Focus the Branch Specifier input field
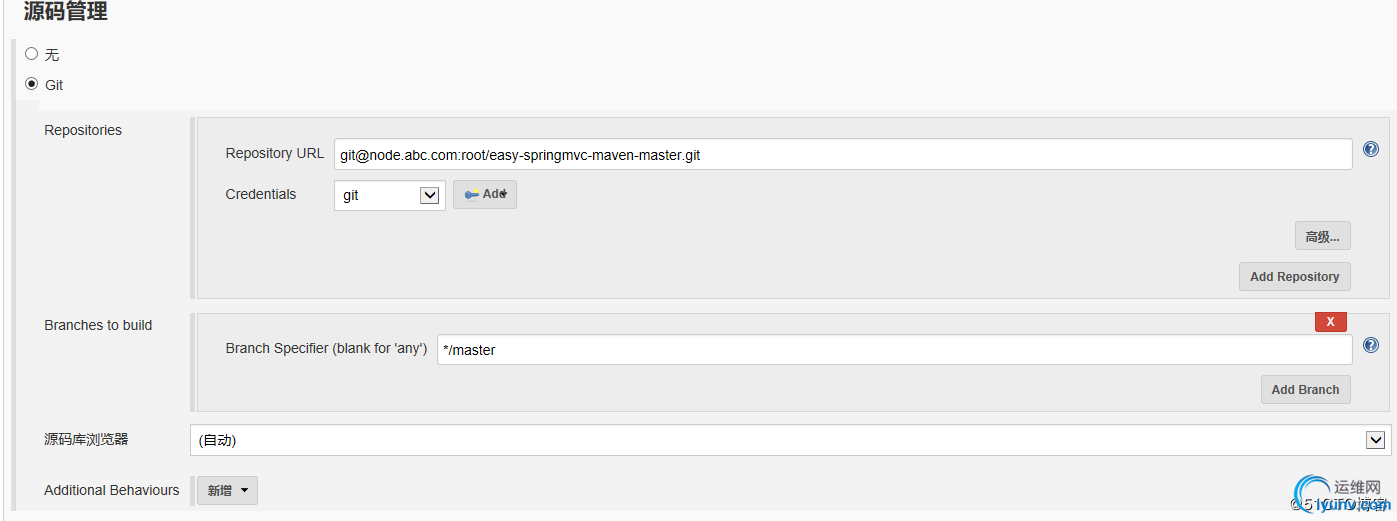The width and height of the screenshot is (1397, 521). pyautogui.click(x=895, y=350)
